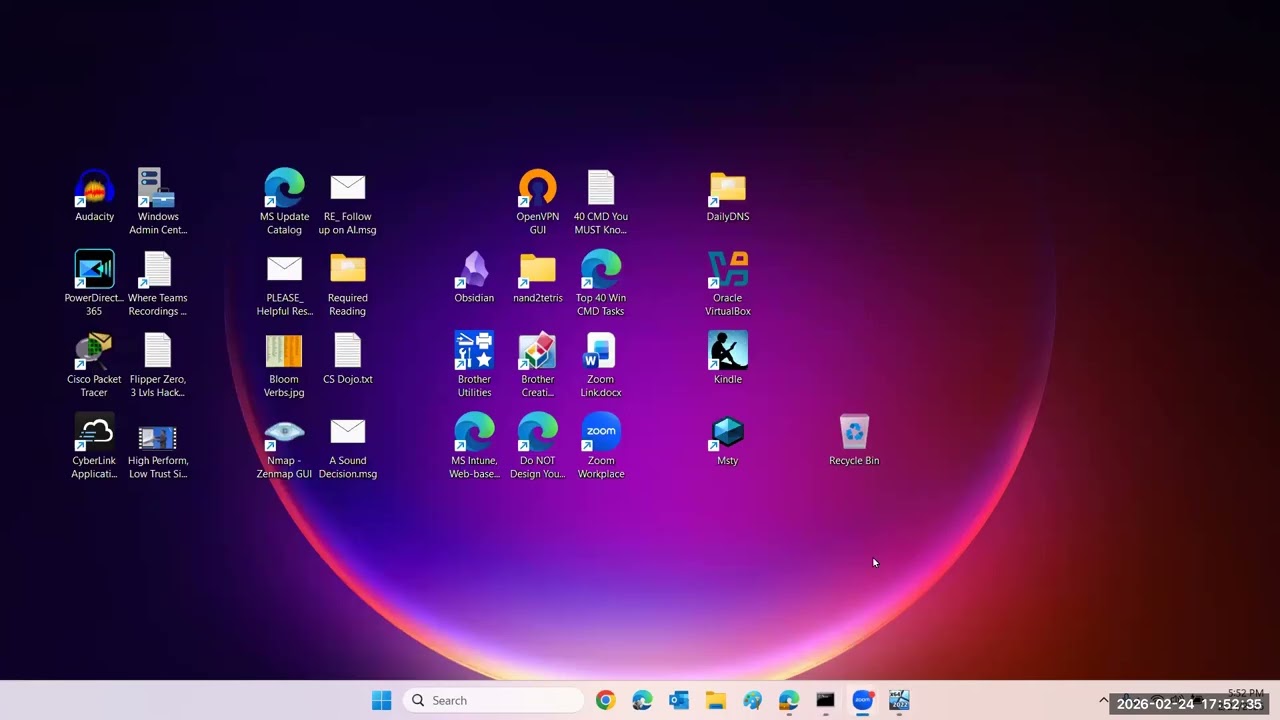Launch Google Chrome from the taskbar
The width and height of the screenshot is (1280, 720).
(x=605, y=700)
